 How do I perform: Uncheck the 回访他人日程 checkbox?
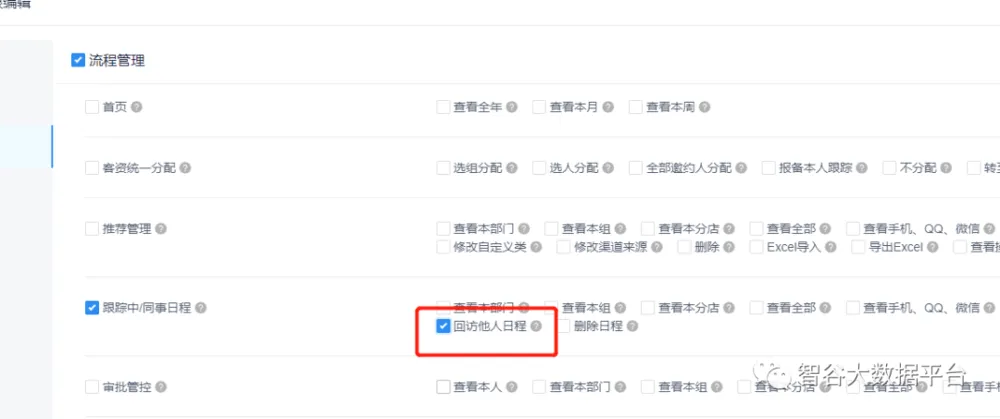click(x=443, y=326)
